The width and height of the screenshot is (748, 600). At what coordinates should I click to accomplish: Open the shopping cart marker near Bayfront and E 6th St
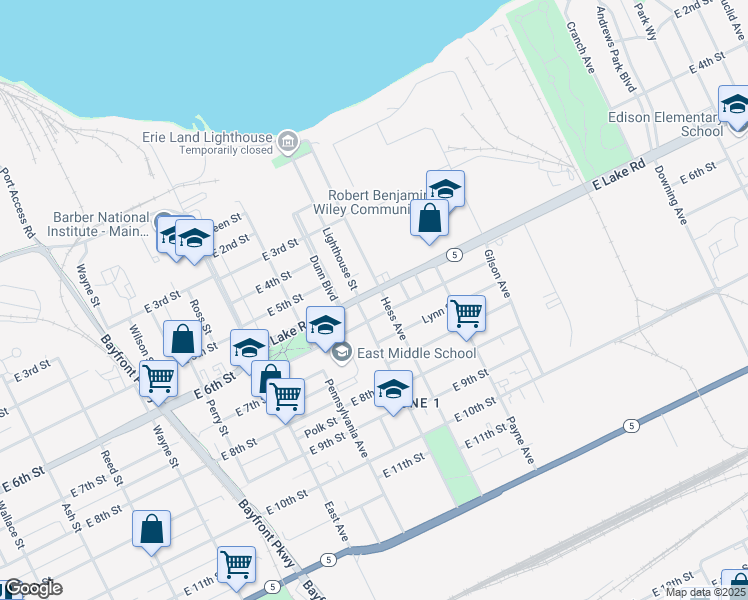tap(158, 378)
